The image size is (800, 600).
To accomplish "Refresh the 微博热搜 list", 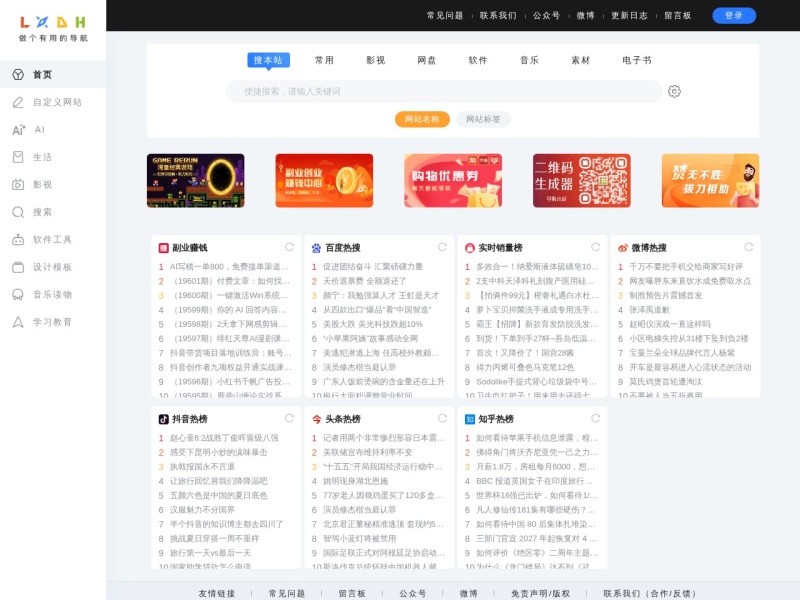I will 748,247.
